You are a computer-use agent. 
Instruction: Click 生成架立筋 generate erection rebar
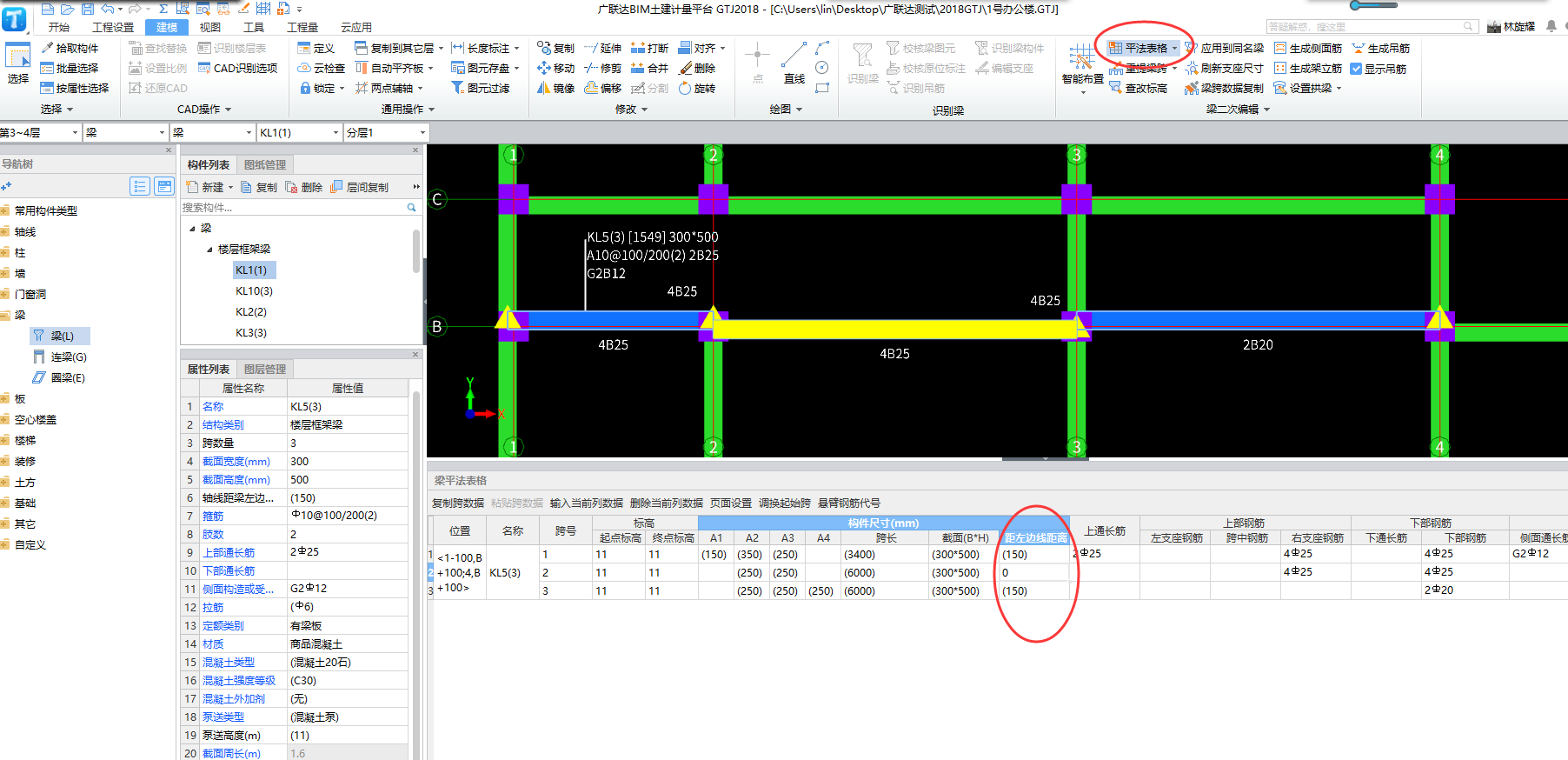tap(1308, 68)
